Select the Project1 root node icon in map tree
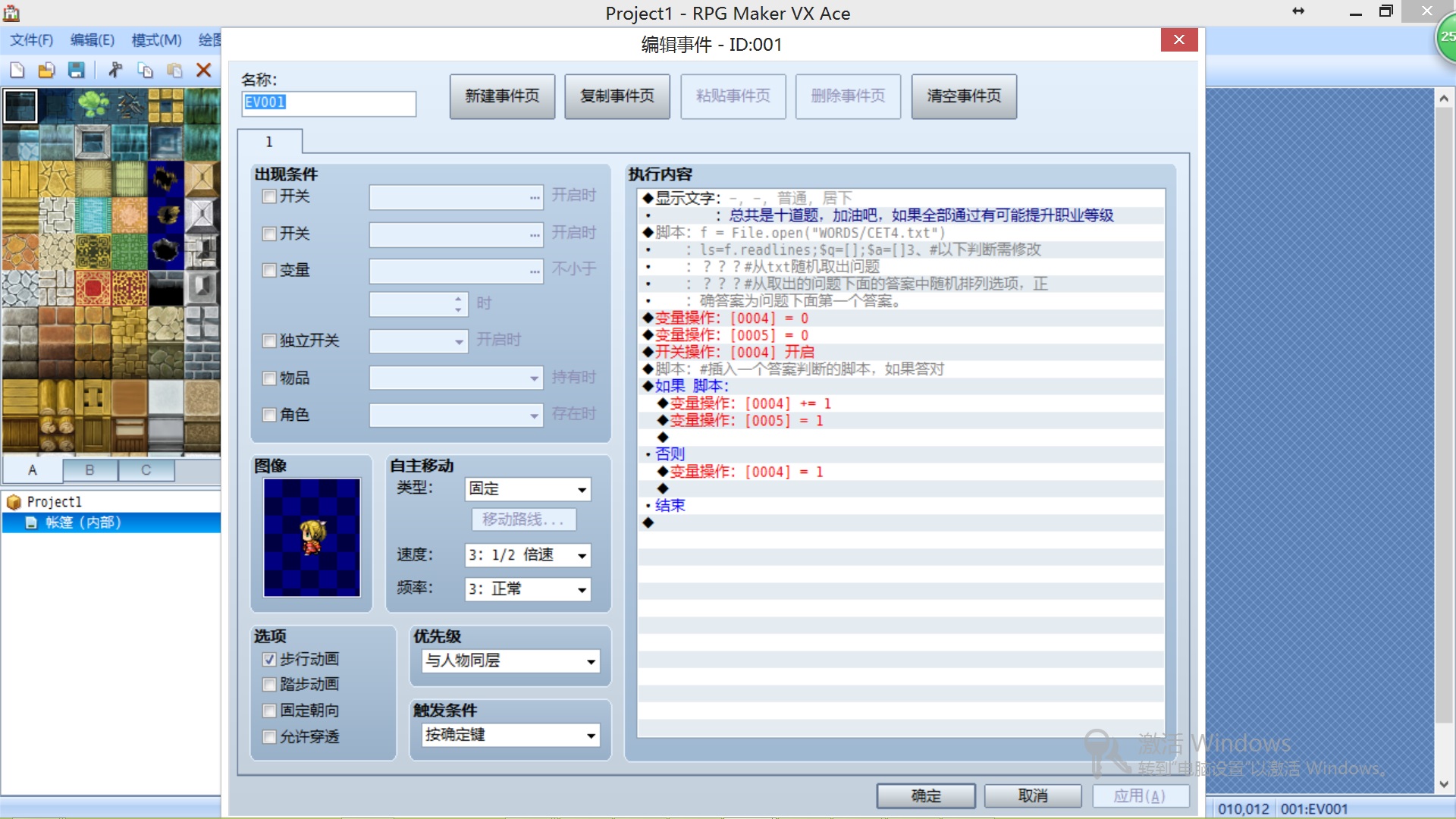1456x819 pixels. 14,502
